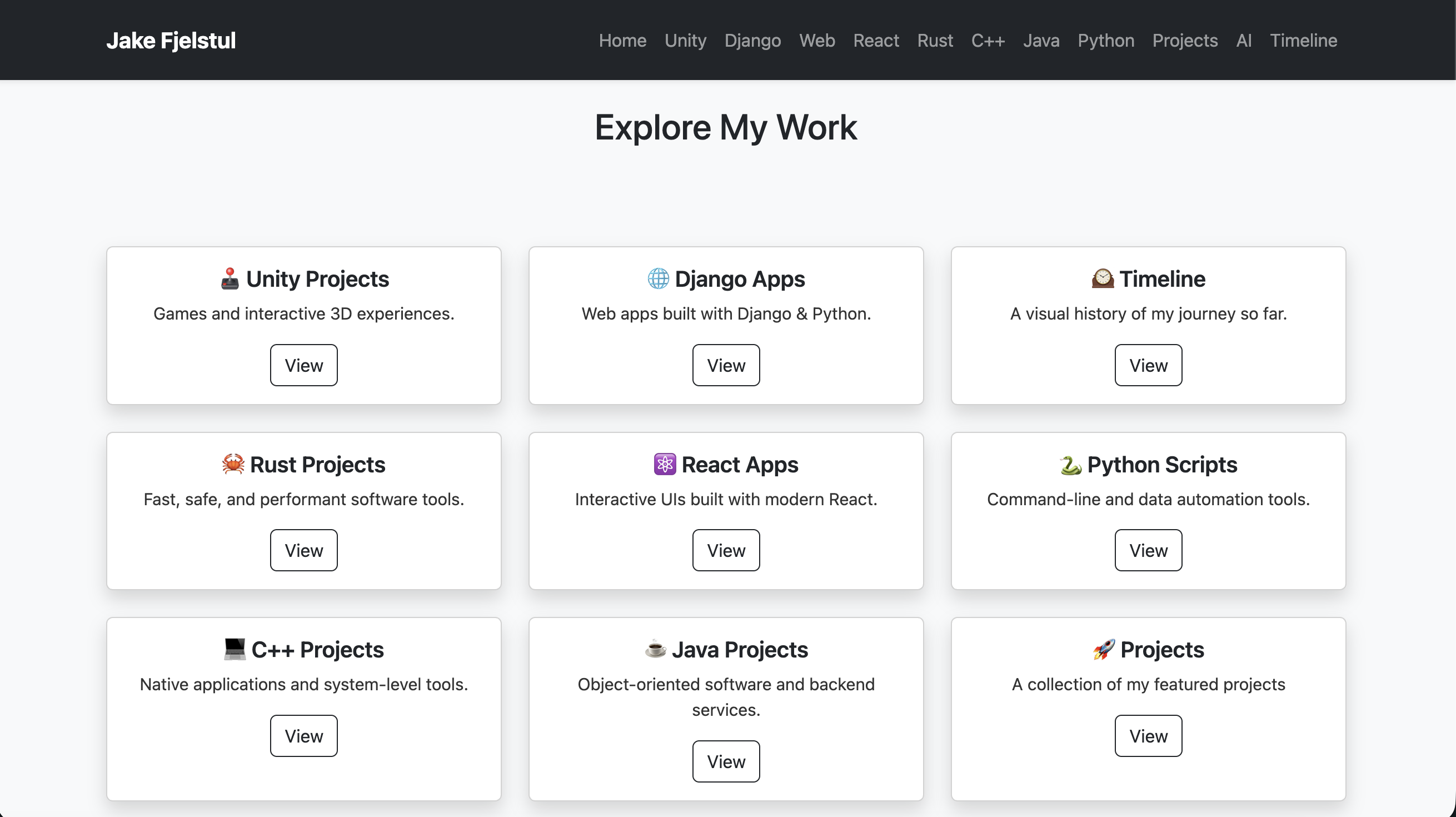Open the Web nav link
1456x817 pixels.
point(817,40)
